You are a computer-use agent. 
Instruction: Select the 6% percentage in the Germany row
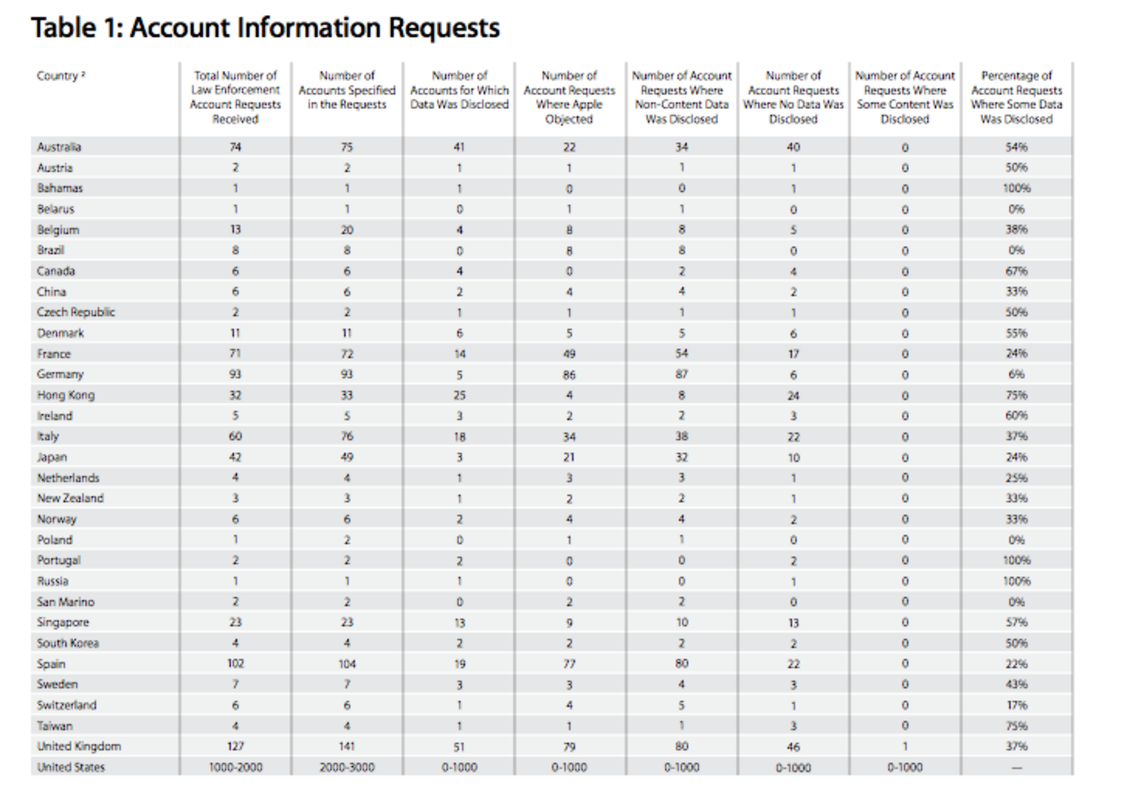(1016, 374)
